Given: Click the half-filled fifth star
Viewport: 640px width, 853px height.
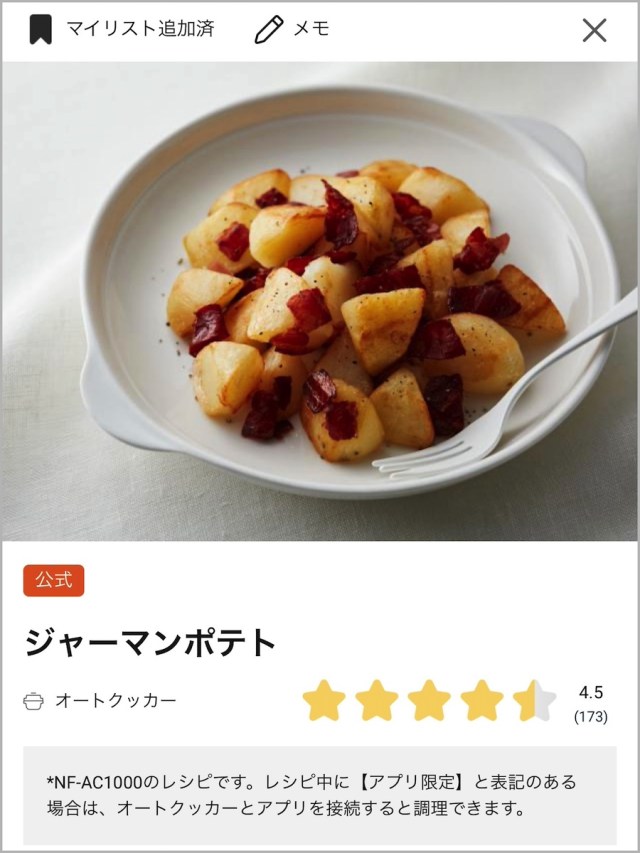Looking at the screenshot, I should click(534, 701).
